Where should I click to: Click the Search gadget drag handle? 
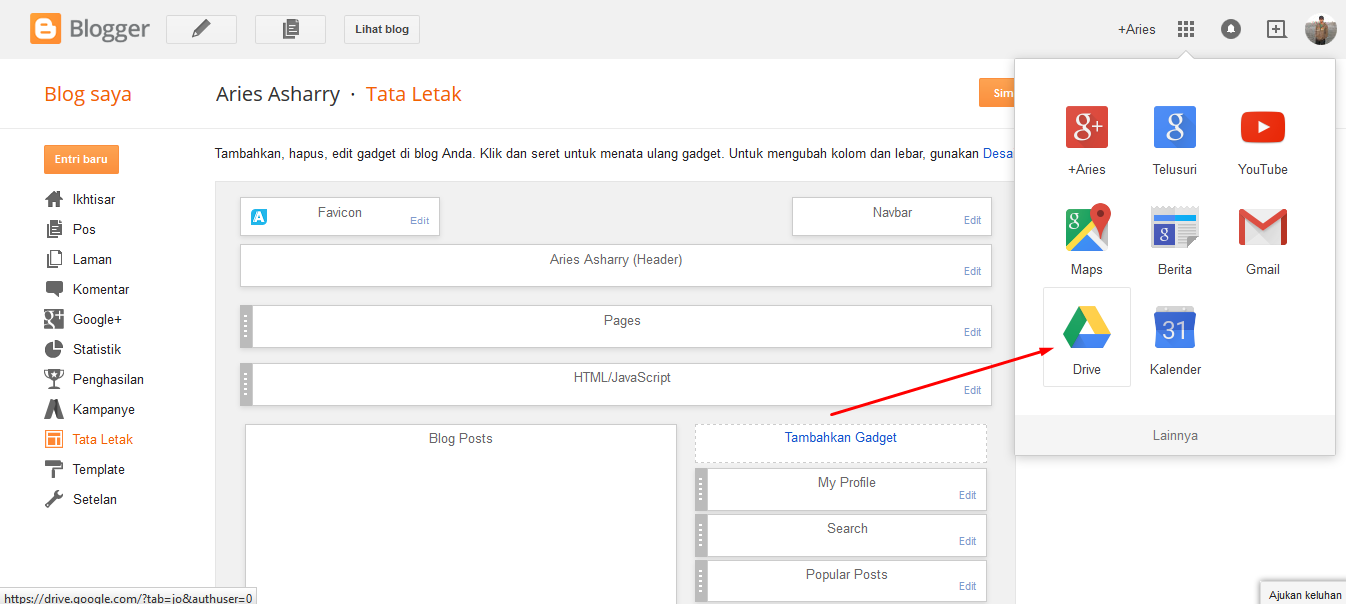(x=701, y=535)
